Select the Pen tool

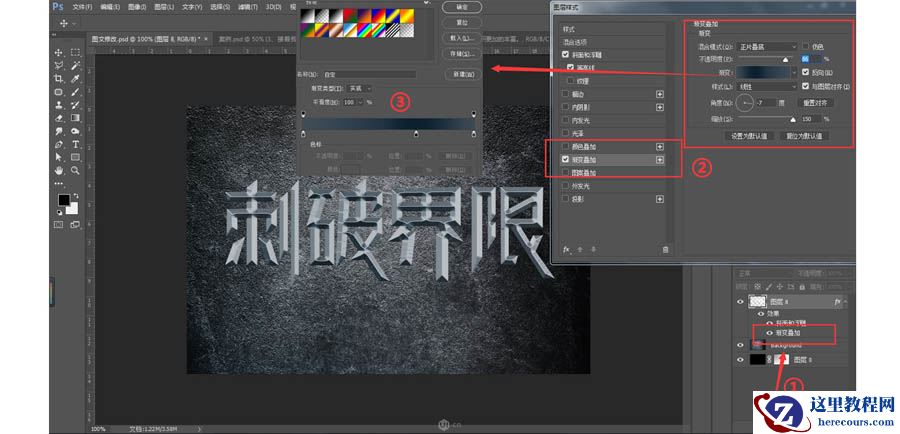[x=59, y=144]
